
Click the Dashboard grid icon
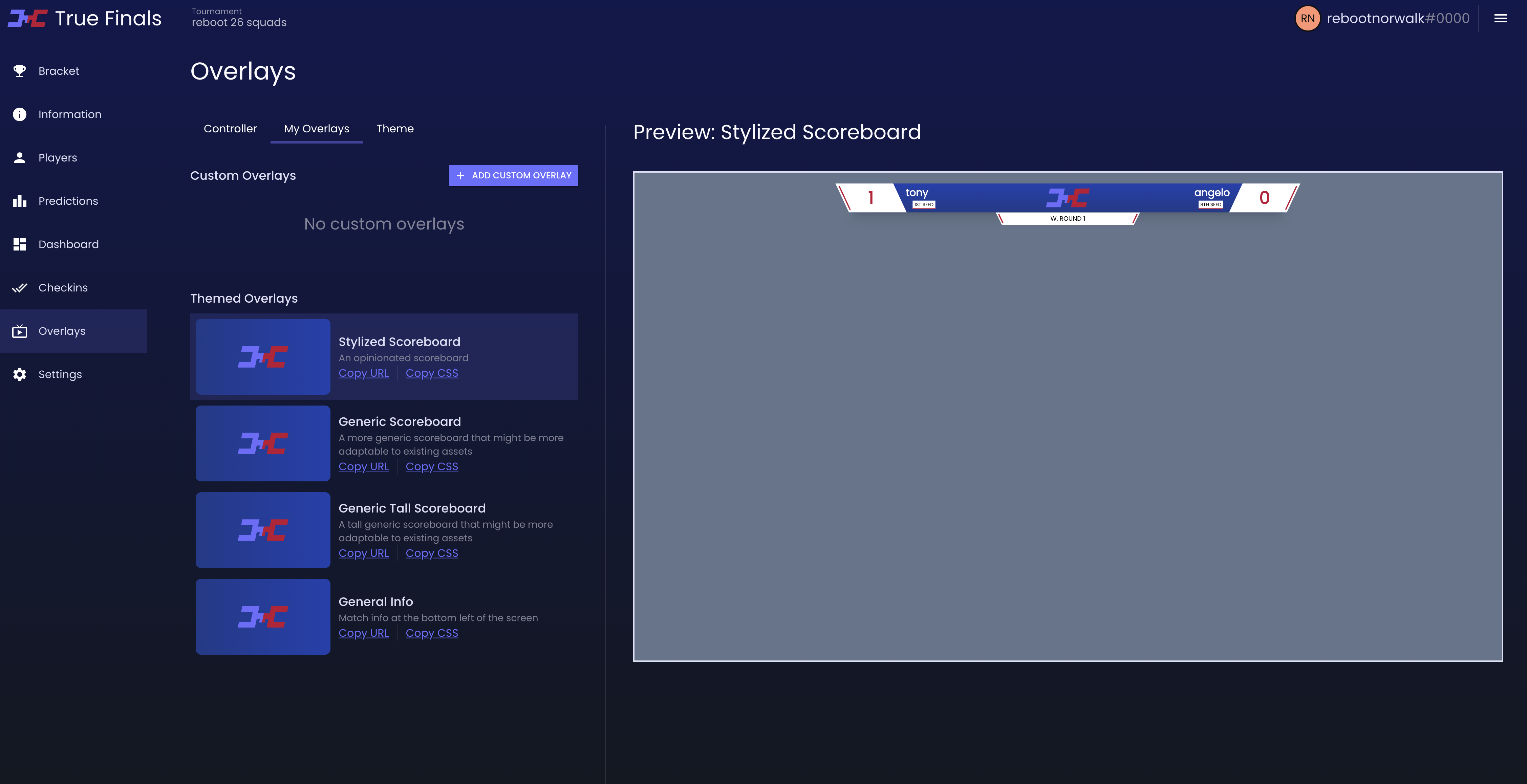point(20,244)
